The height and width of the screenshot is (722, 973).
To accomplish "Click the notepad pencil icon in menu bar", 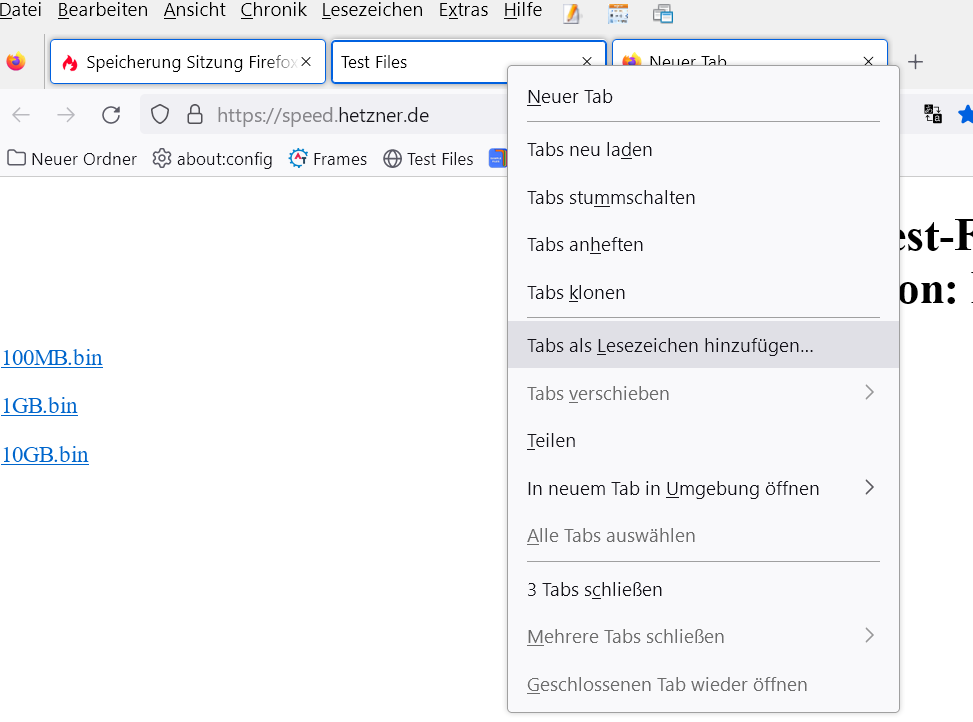I will [572, 13].
